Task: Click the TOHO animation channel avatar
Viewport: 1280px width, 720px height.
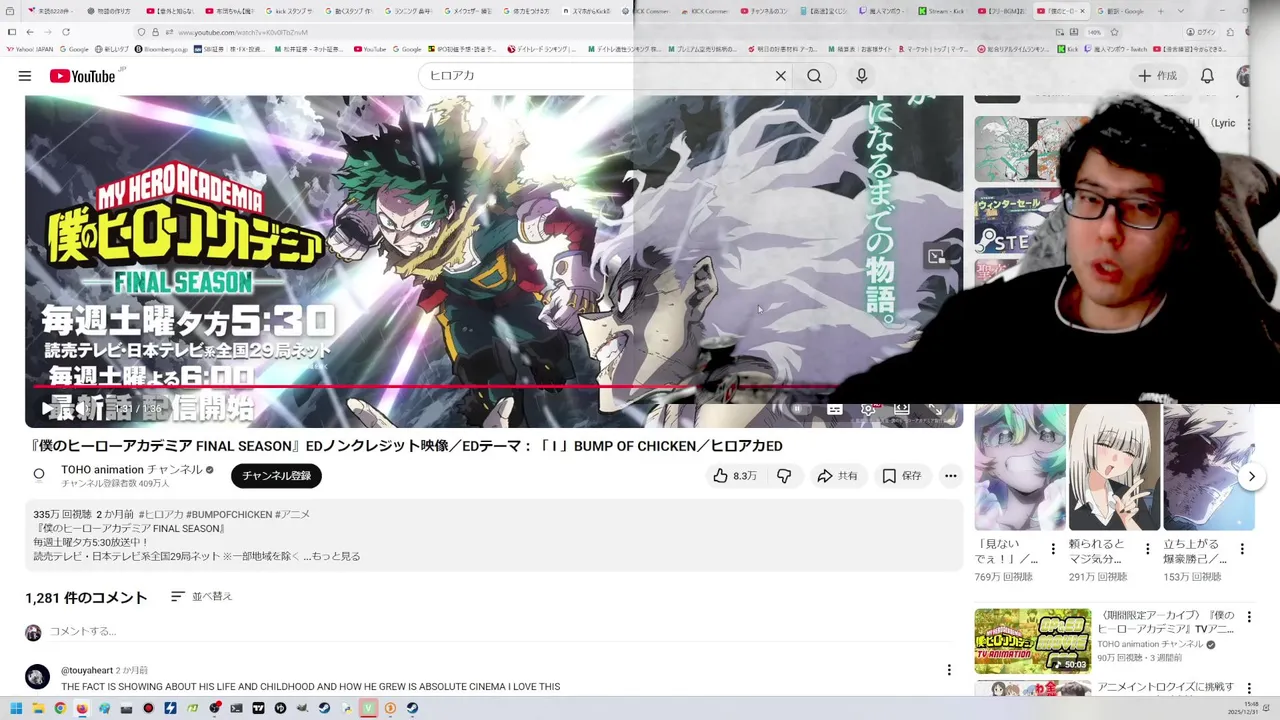Action: pyautogui.click(x=39, y=475)
